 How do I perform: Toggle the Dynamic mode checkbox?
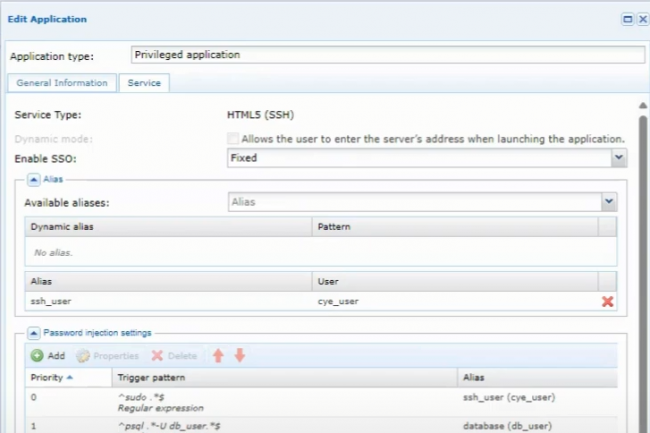tap(233, 138)
